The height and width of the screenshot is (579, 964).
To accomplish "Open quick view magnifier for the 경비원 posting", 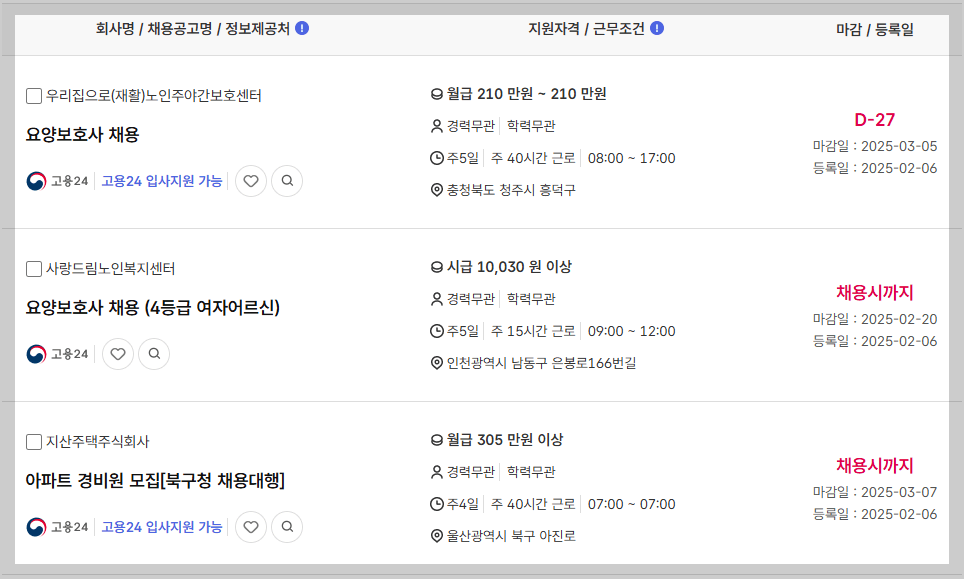I will (287, 527).
